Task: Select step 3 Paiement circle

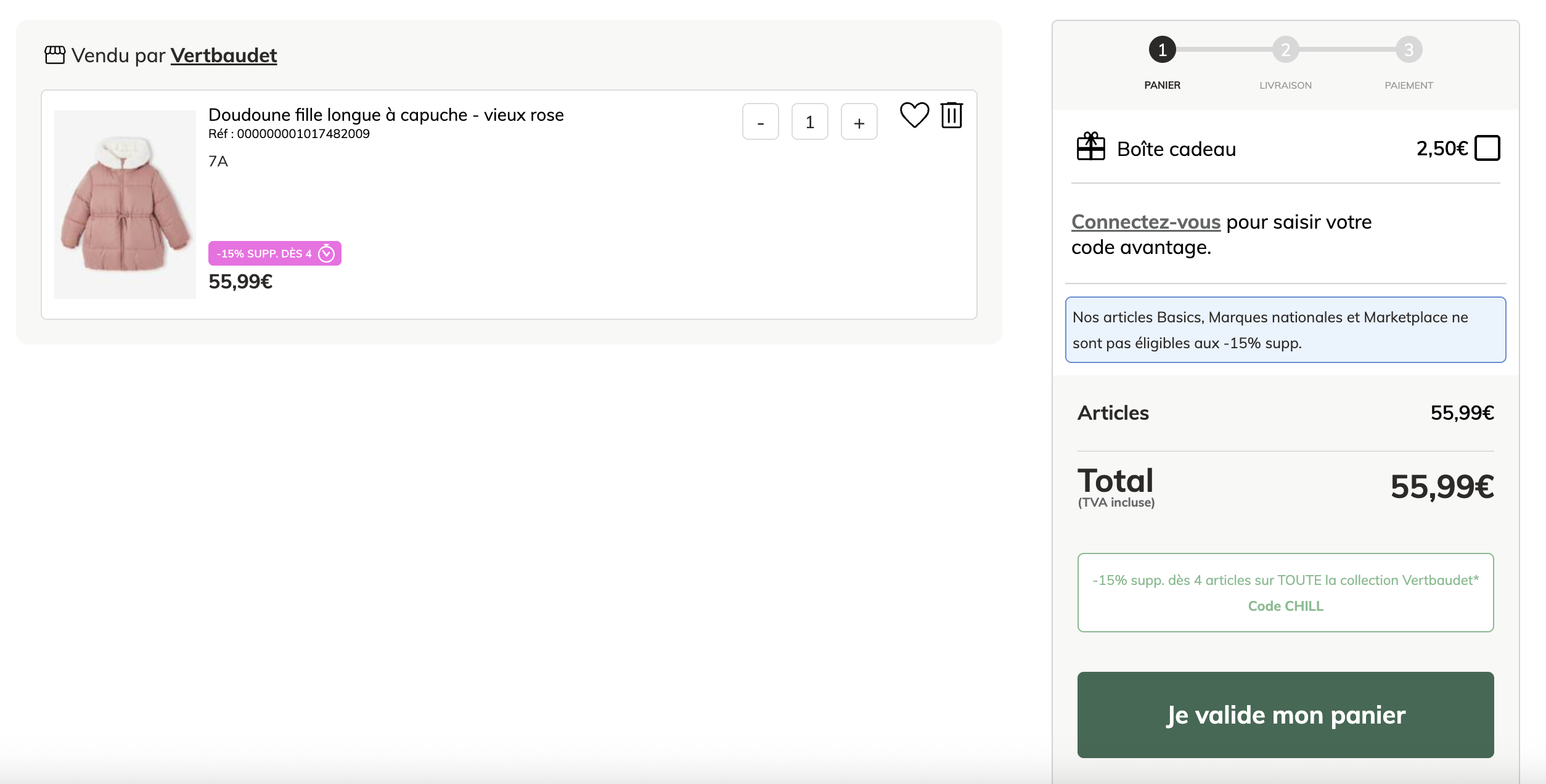Action: point(1409,49)
